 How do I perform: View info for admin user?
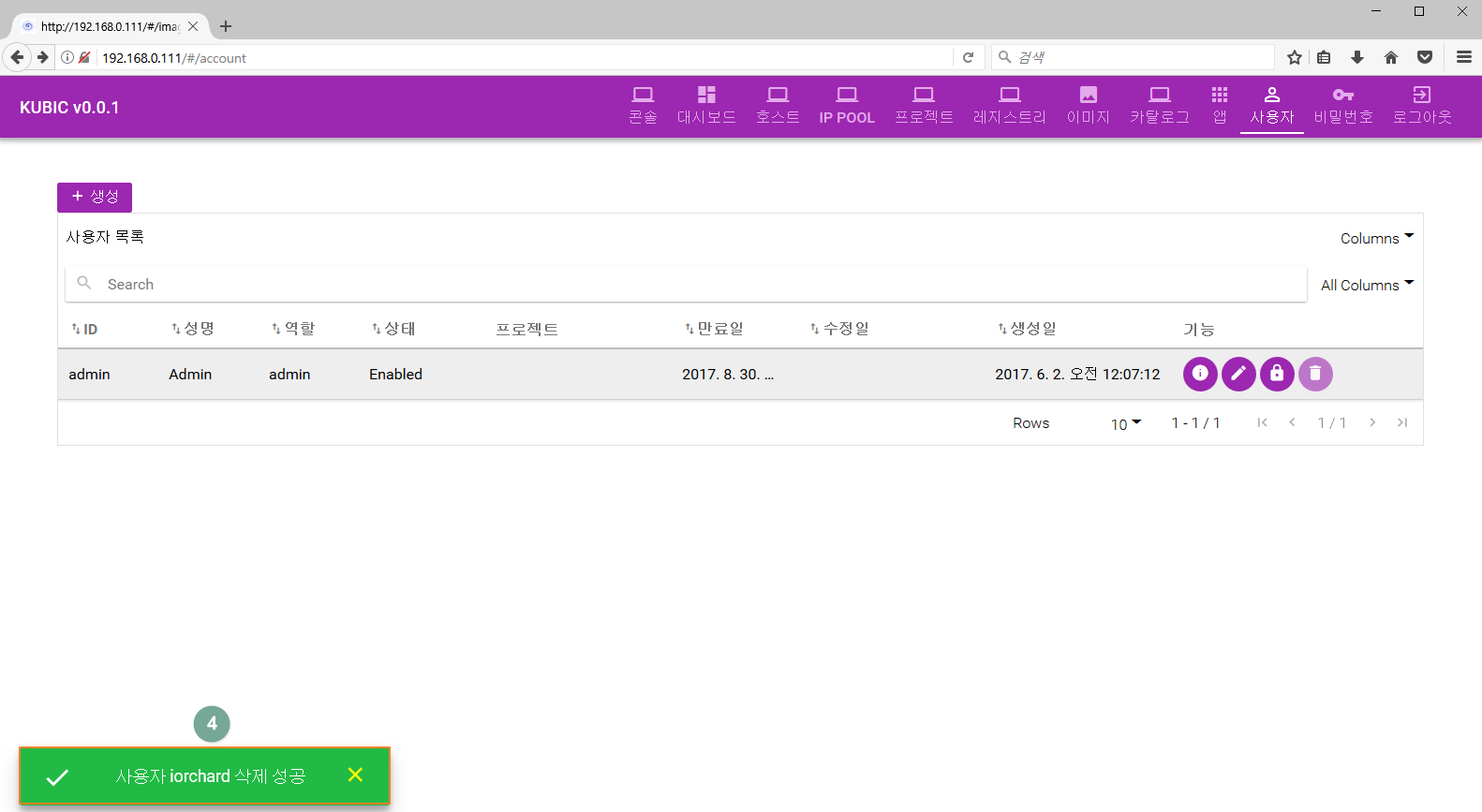pyautogui.click(x=1200, y=374)
